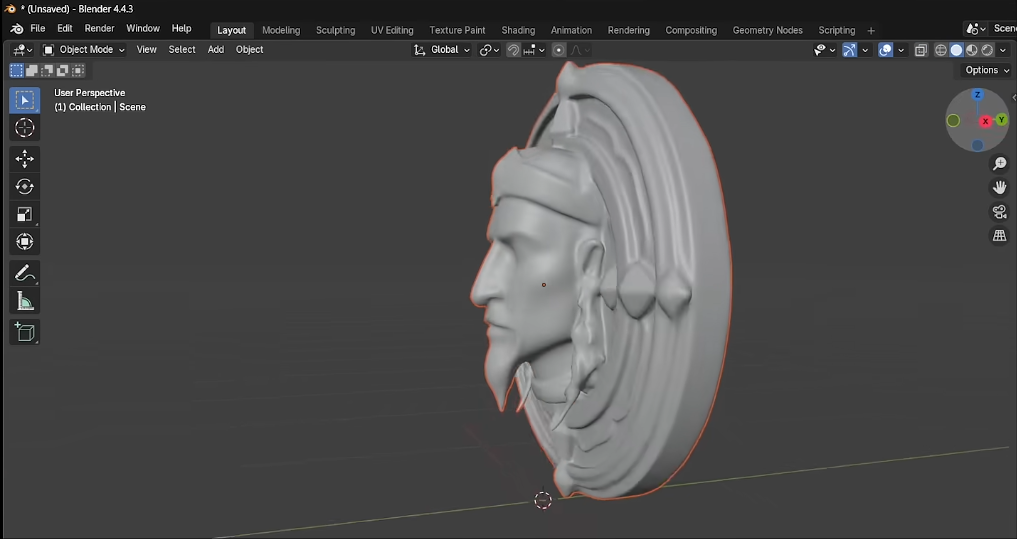This screenshot has height=539, width=1017.
Task: Switch to the Sculpting workspace tab
Action: pos(335,30)
